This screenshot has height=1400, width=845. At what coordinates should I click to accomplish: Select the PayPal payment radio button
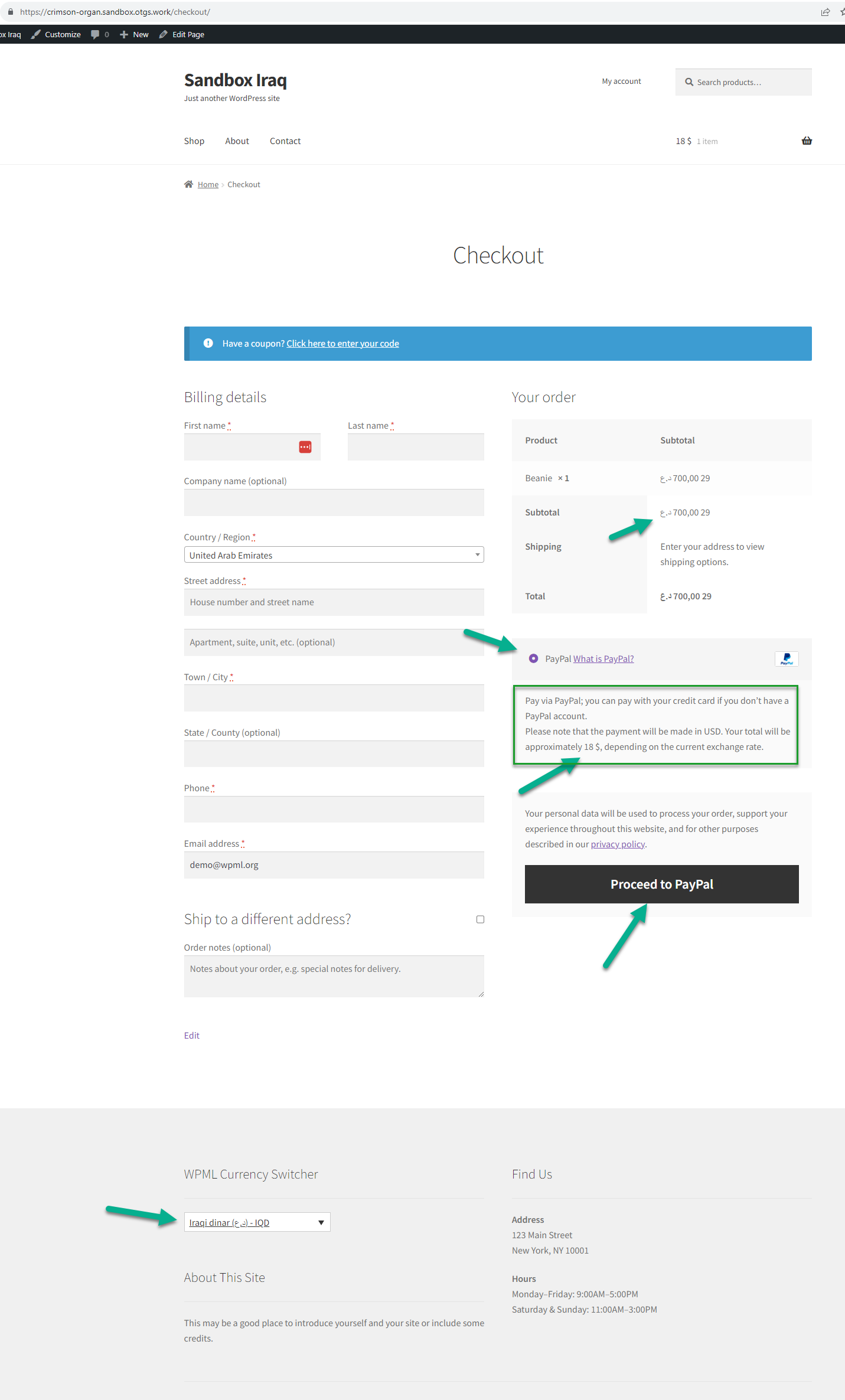point(533,658)
